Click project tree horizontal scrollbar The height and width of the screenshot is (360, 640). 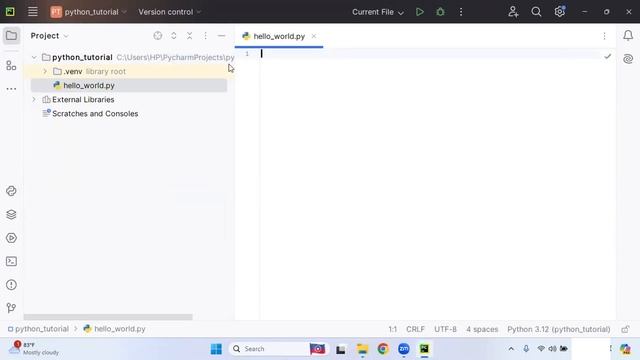[x=108, y=317]
